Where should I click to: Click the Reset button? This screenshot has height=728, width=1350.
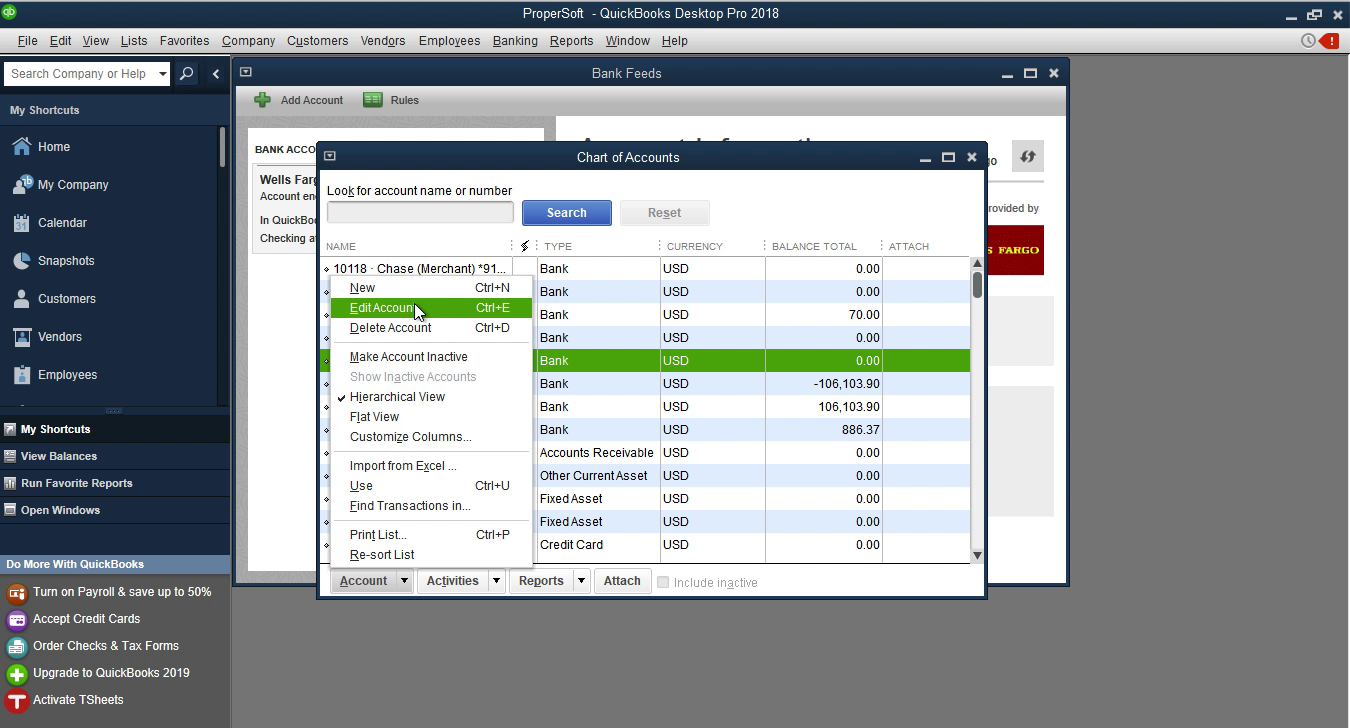[x=664, y=213]
